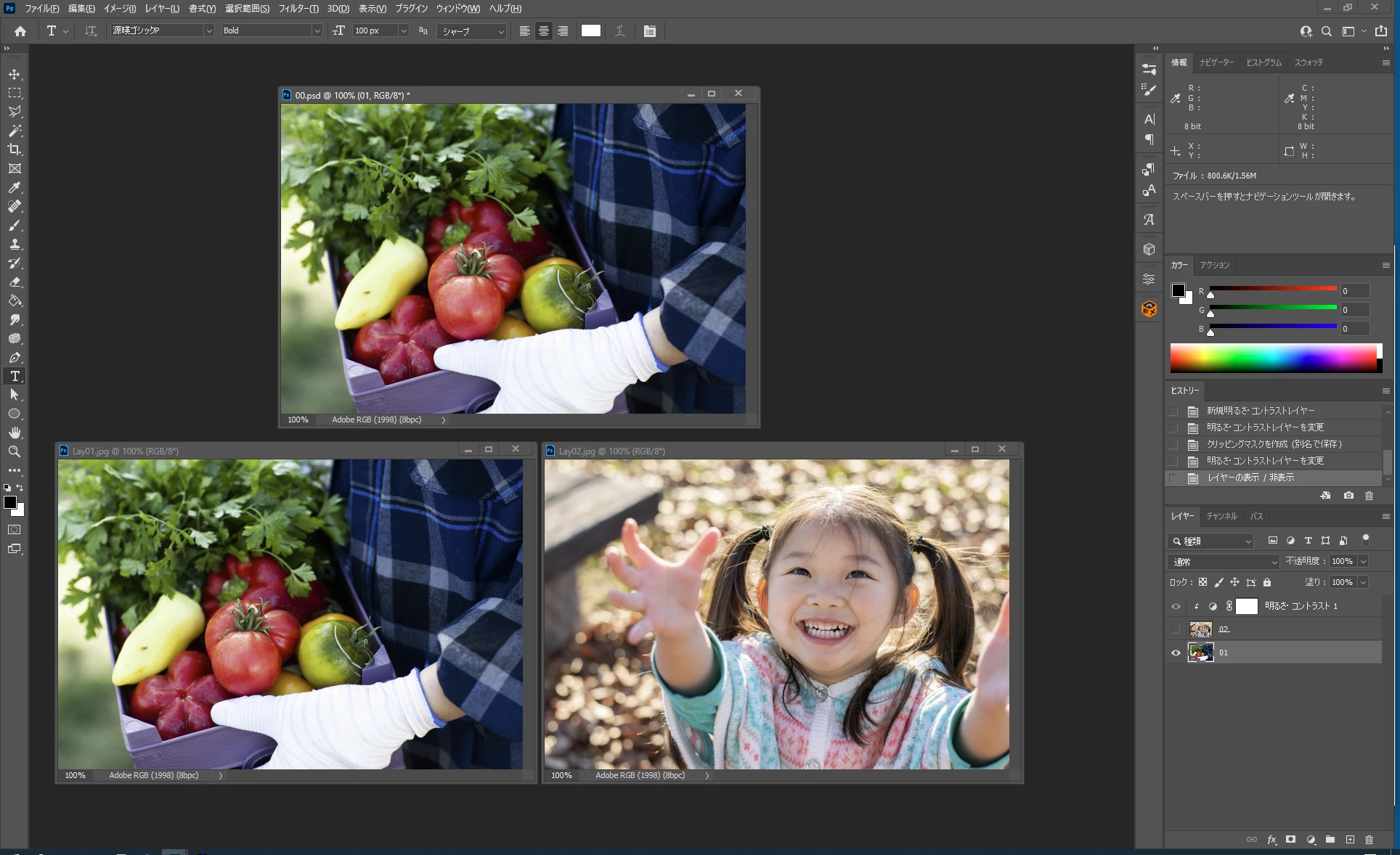Open the font family dropdown 源暎ゴシックP
The image size is (1400, 855).
click(x=208, y=30)
